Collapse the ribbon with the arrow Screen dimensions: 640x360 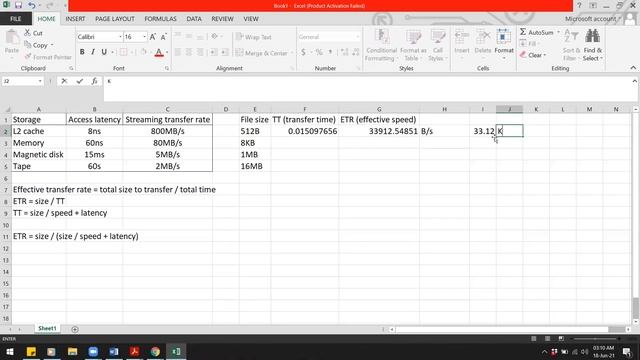tap(633, 68)
